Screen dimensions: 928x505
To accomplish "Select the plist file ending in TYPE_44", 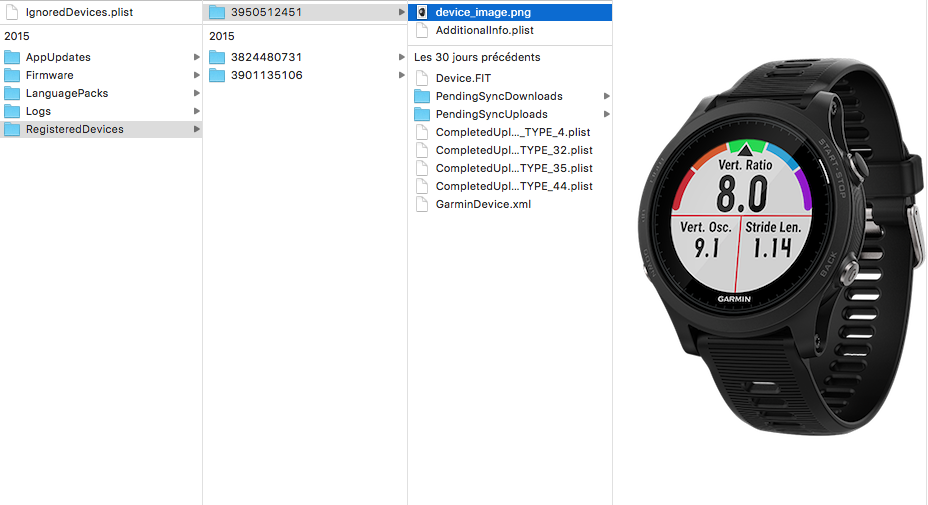I will [514, 186].
